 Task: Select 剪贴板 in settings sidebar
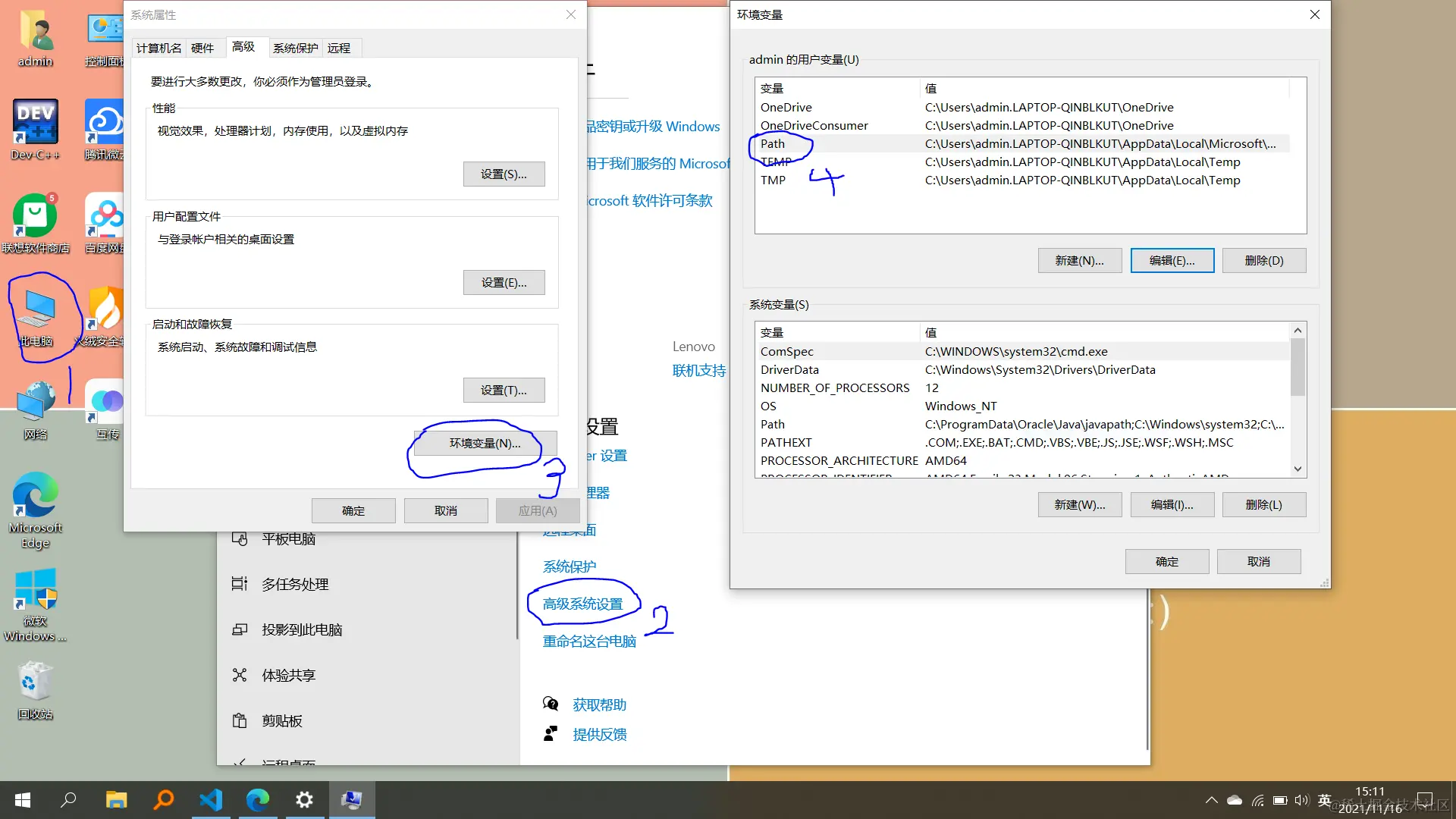pyautogui.click(x=281, y=721)
